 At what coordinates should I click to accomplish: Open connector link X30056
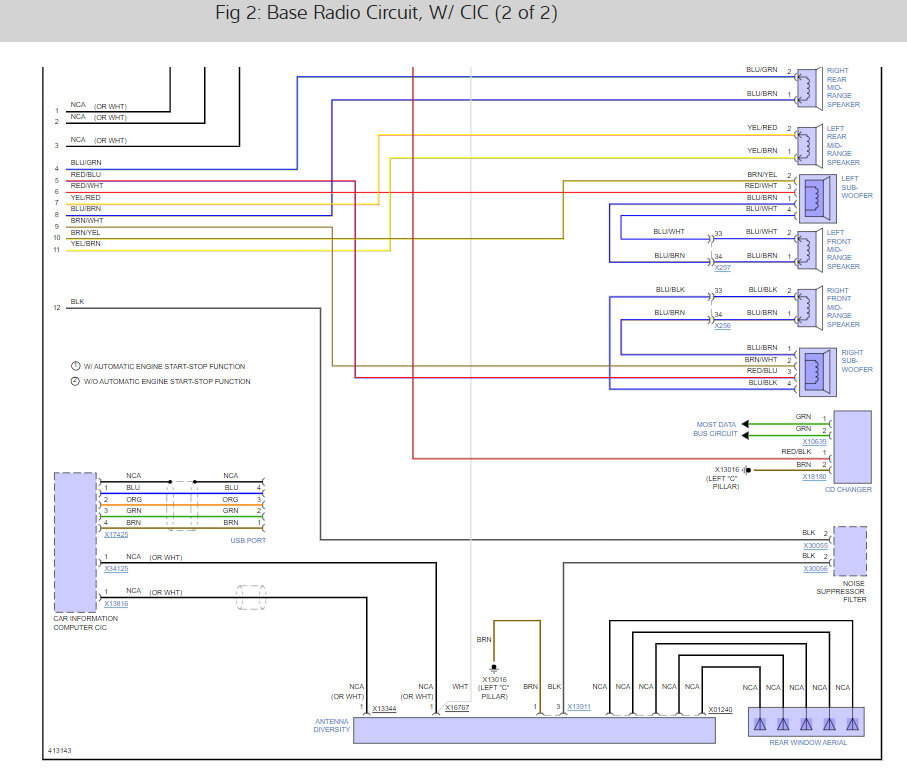[816, 569]
